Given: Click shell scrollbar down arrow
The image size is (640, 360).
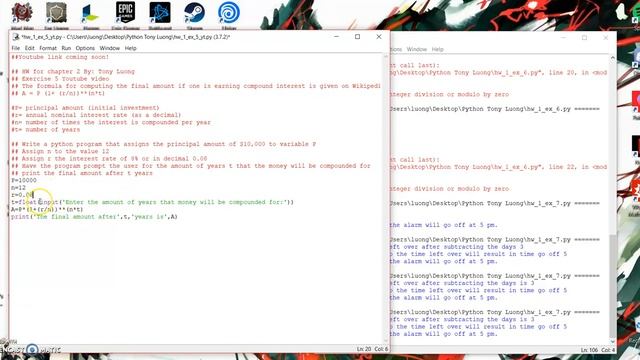Looking at the screenshot, I should coord(613,342).
